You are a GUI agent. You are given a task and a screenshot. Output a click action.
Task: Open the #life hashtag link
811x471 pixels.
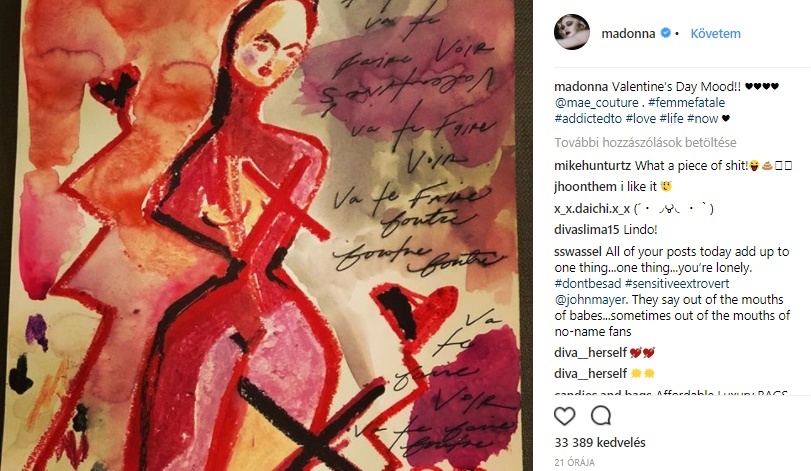tap(671, 118)
